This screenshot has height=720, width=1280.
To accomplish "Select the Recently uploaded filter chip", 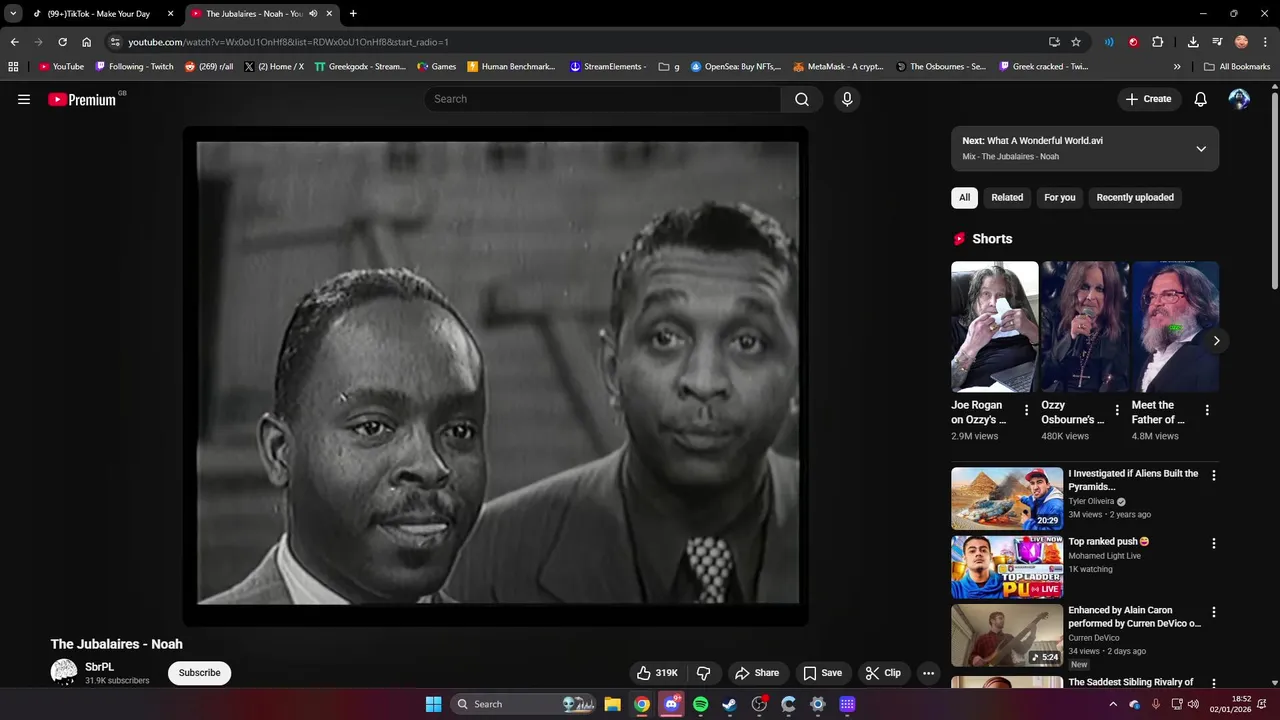I will pyautogui.click(x=1135, y=198).
